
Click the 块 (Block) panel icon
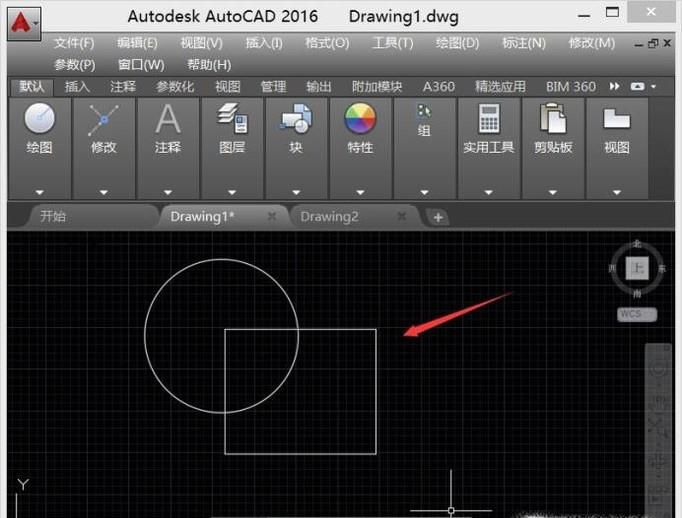(x=296, y=120)
